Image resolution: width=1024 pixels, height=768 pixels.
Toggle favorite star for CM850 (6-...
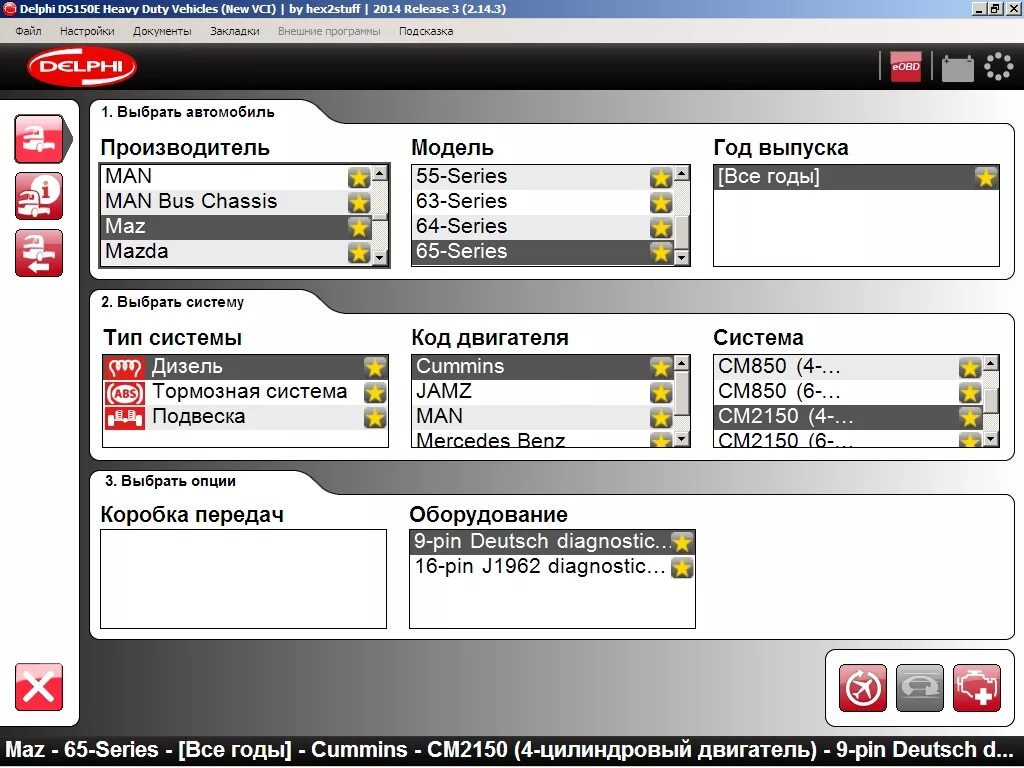(x=970, y=392)
